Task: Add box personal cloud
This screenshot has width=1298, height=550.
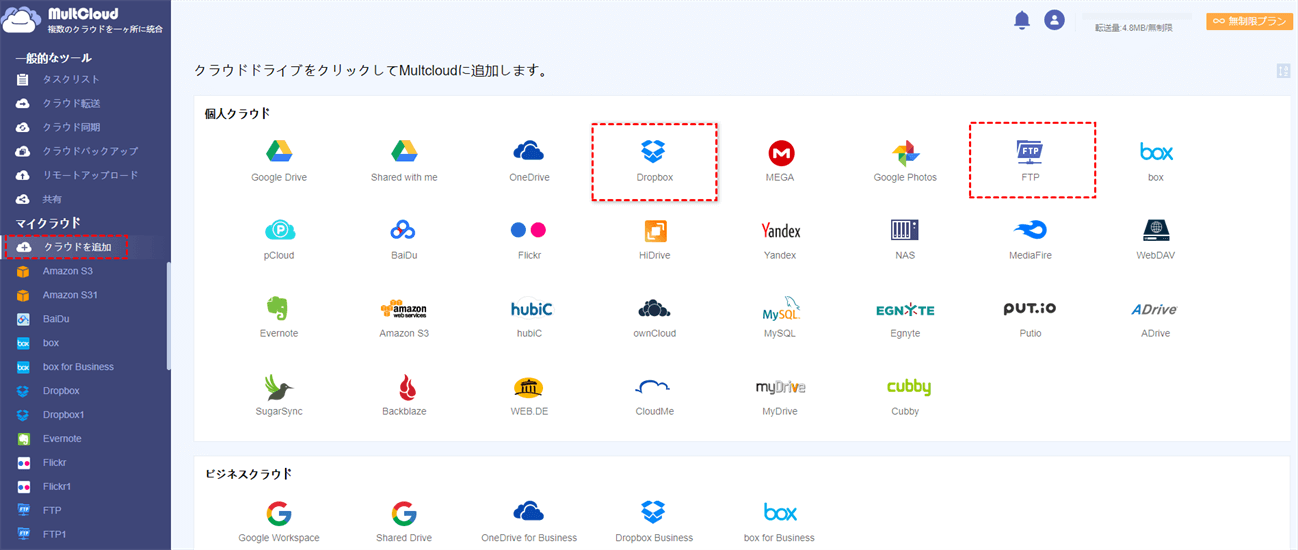Action: click(1156, 161)
